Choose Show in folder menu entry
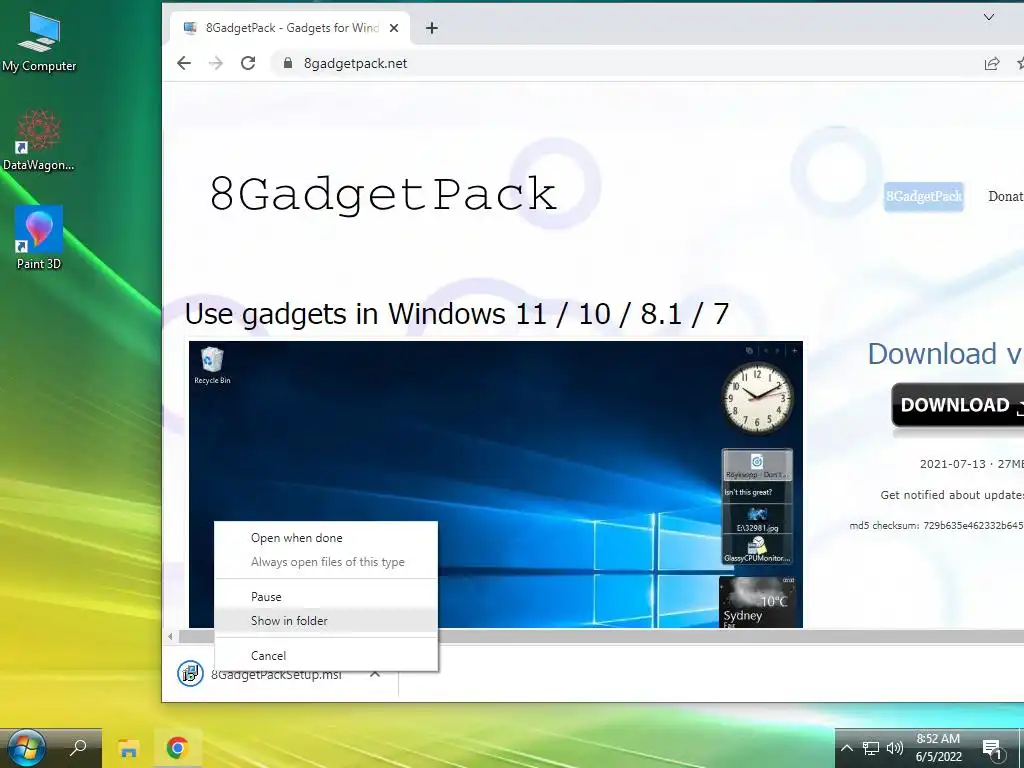1024x768 pixels. [326, 620]
